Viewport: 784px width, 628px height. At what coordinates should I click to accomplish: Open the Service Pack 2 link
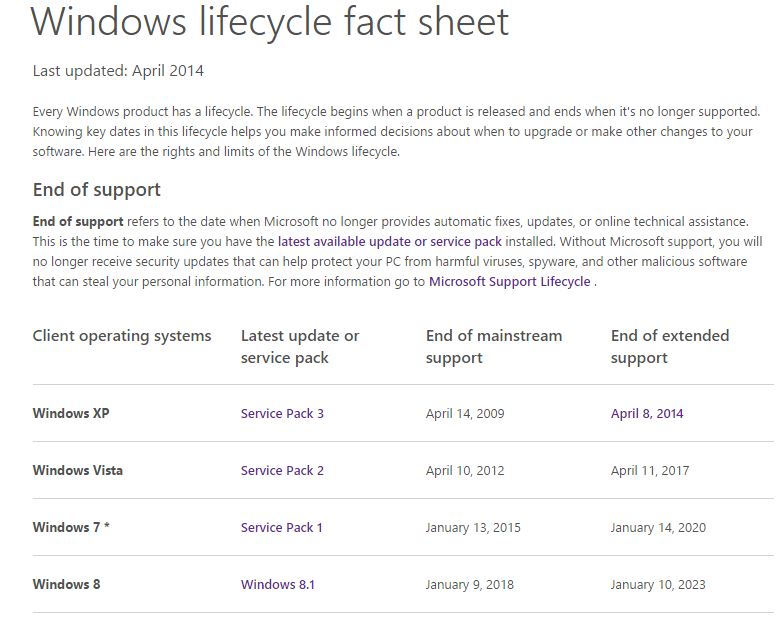click(x=282, y=470)
